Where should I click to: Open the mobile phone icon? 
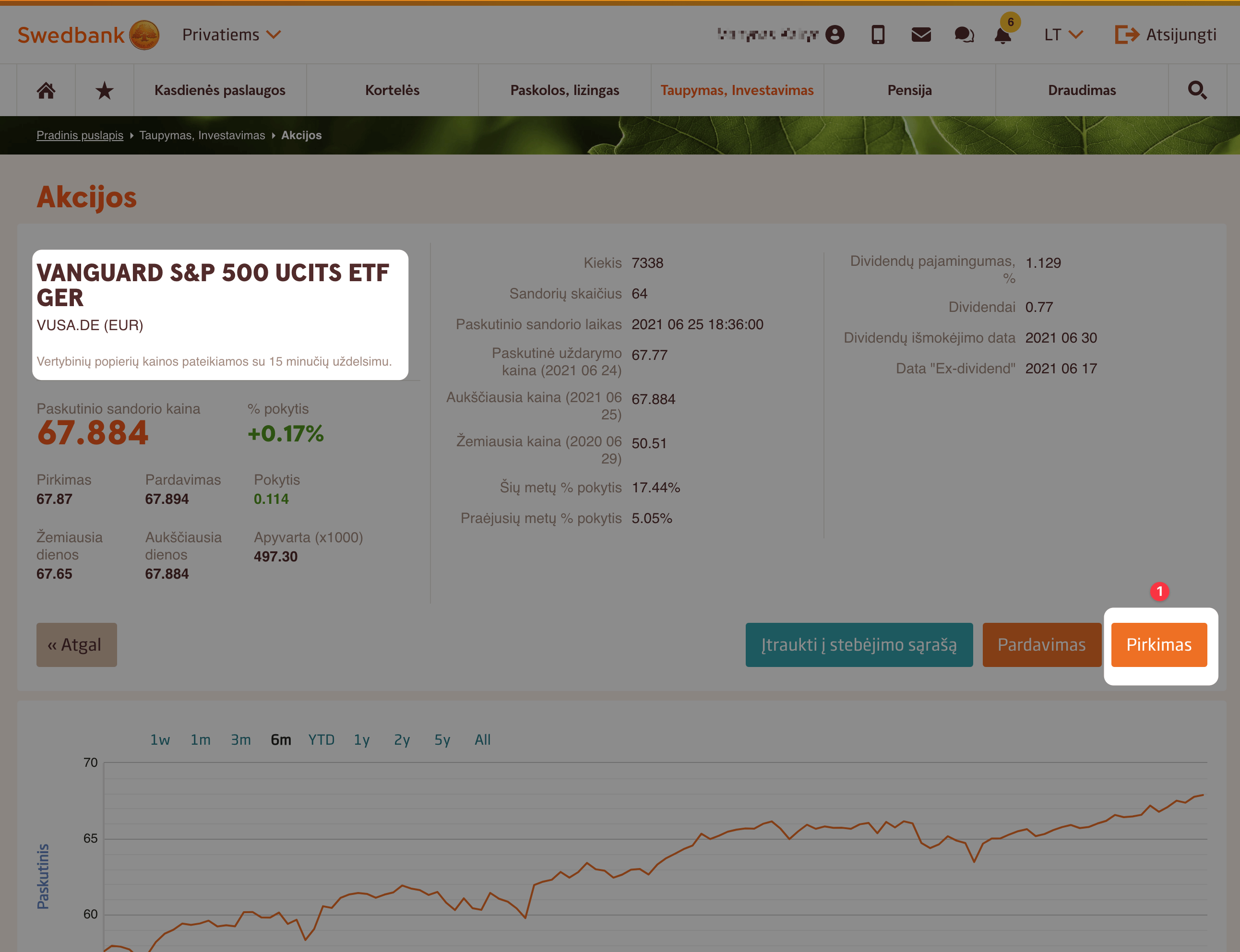pyautogui.click(x=878, y=35)
